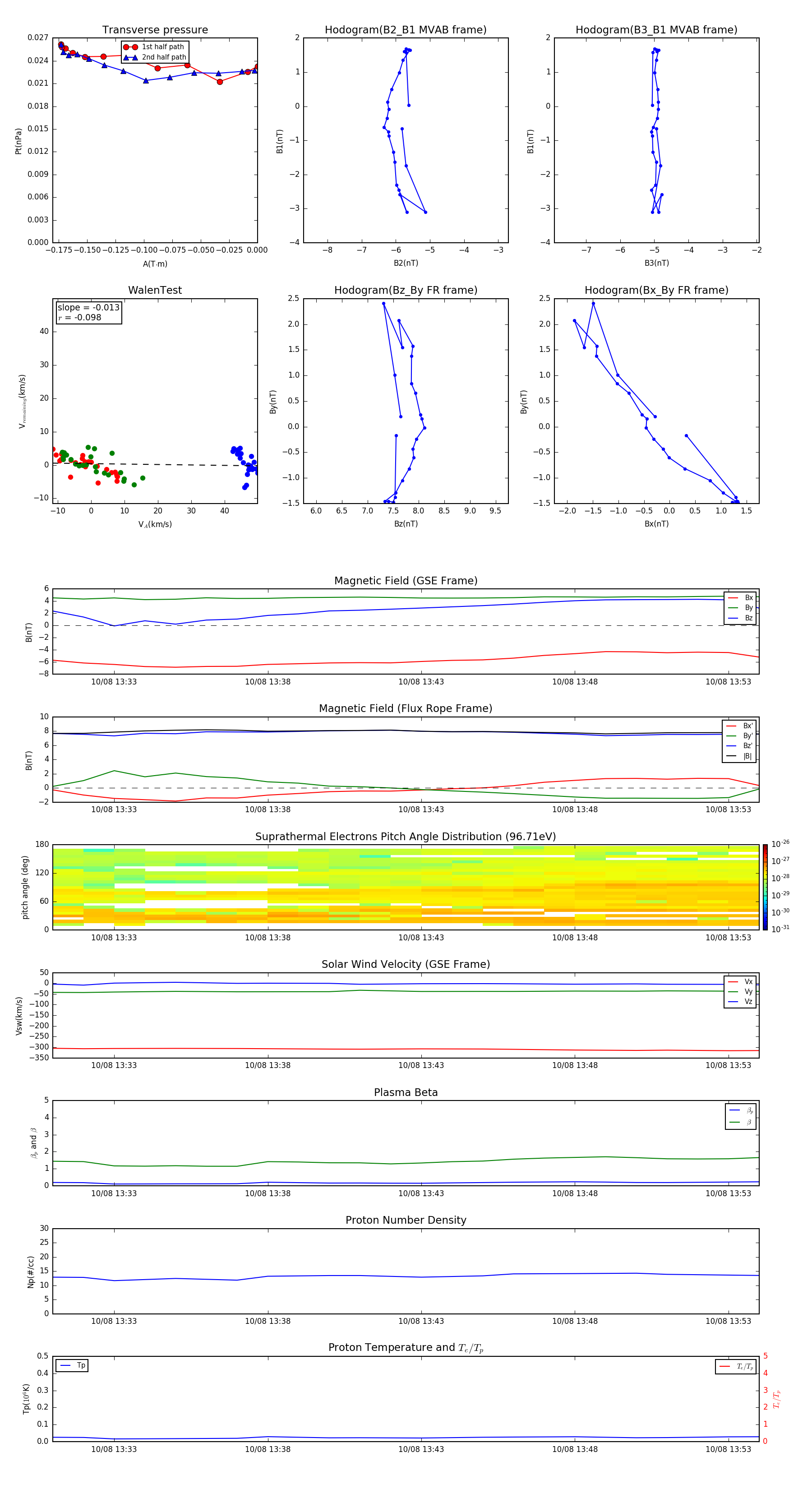Click the 'Bz' entry in GSE legend

pos(740,618)
